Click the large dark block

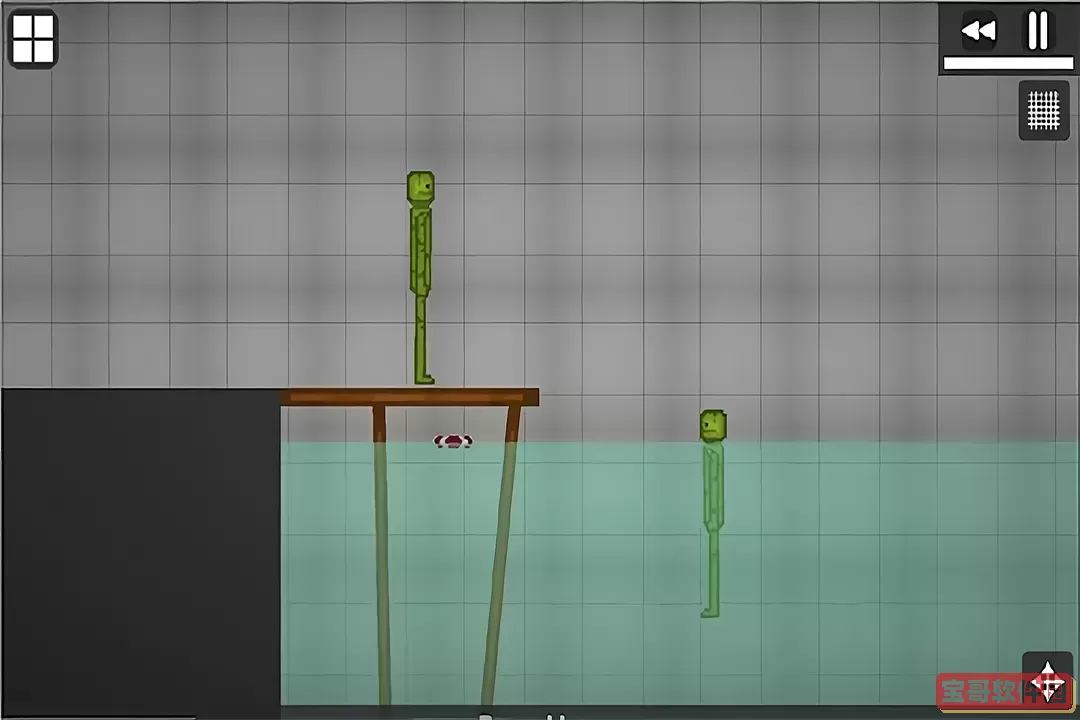(140, 550)
